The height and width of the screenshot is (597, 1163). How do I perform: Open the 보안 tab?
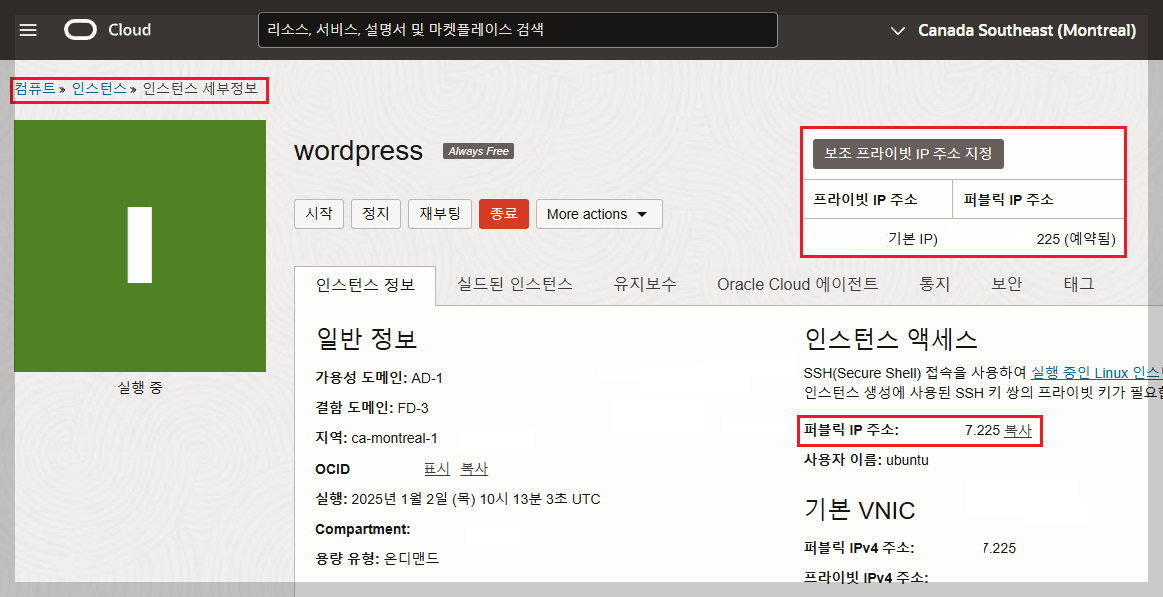pos(1006,284)
